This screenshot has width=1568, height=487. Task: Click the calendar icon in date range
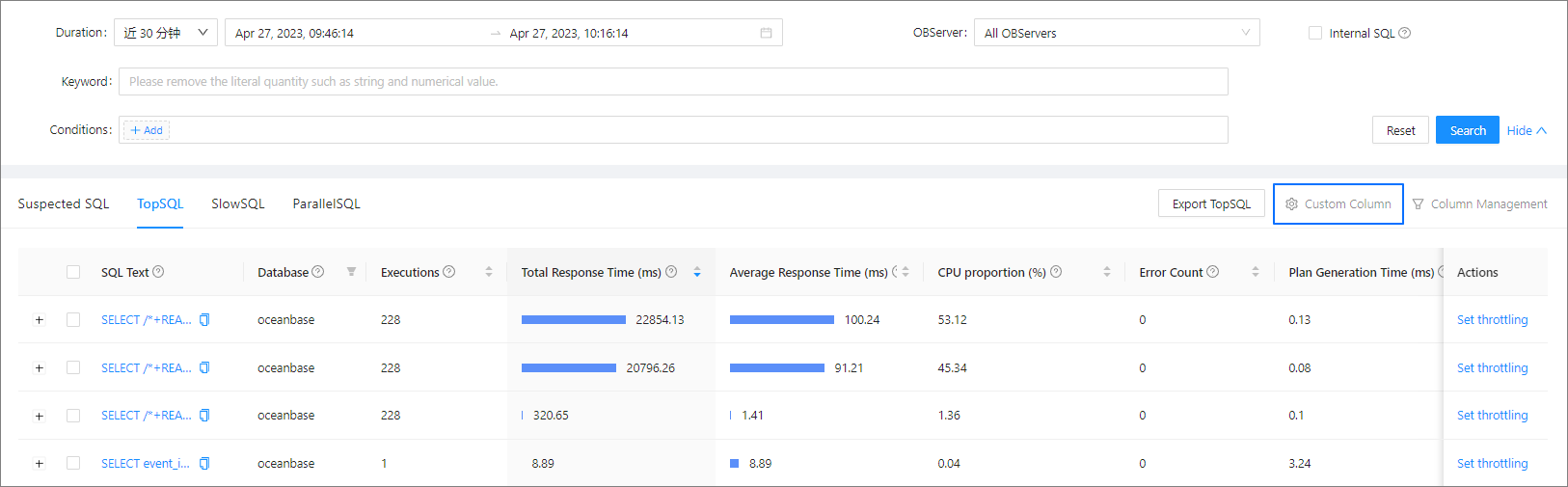(x=766, y=33)
